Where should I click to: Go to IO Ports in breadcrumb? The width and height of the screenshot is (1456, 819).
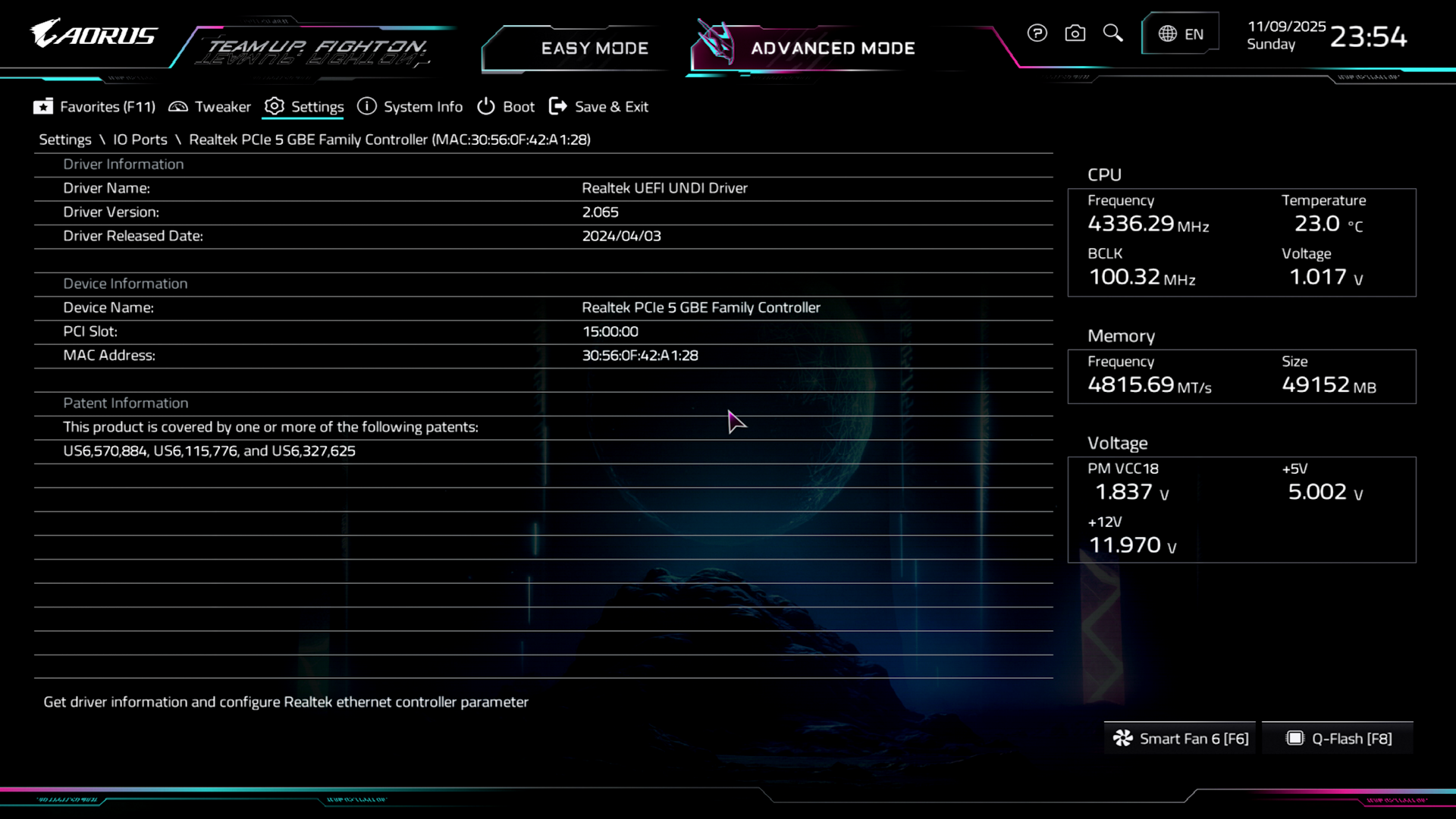[140, 140]
